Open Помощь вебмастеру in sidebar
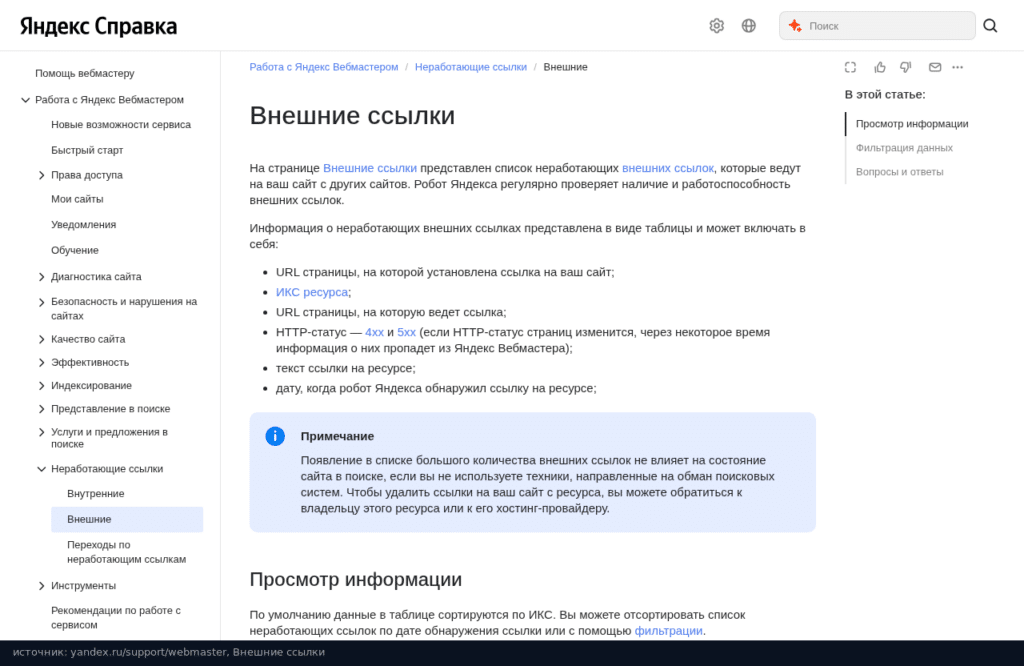This screenshot has height=666, width=1024. [x=85, y=73]
